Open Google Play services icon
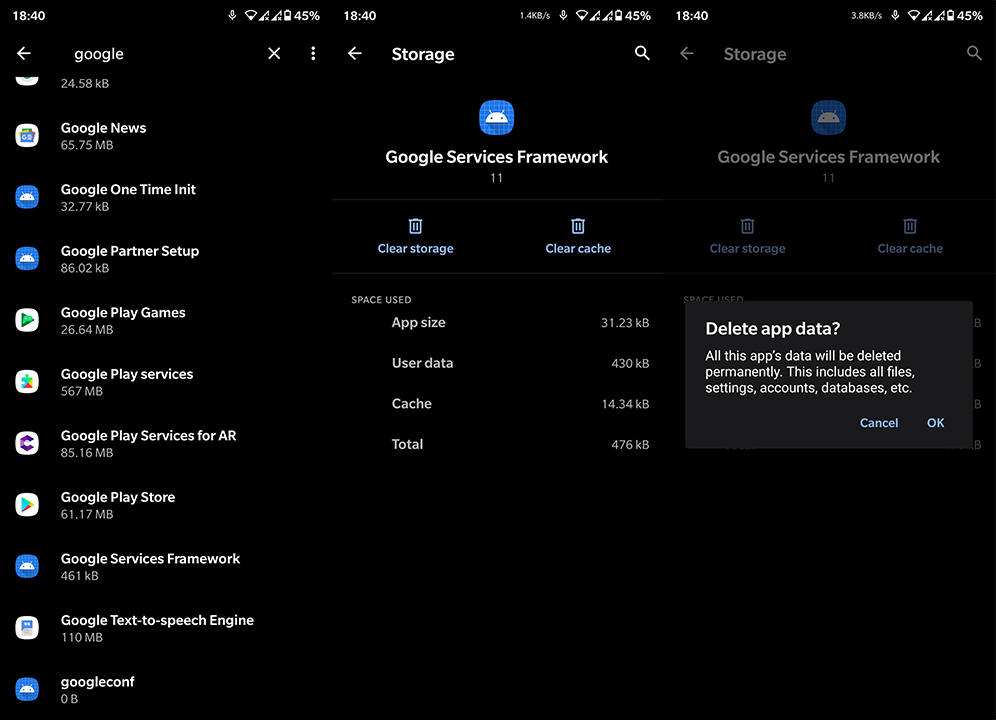Screen dimensions: 996x720 (x=27, y=381)
